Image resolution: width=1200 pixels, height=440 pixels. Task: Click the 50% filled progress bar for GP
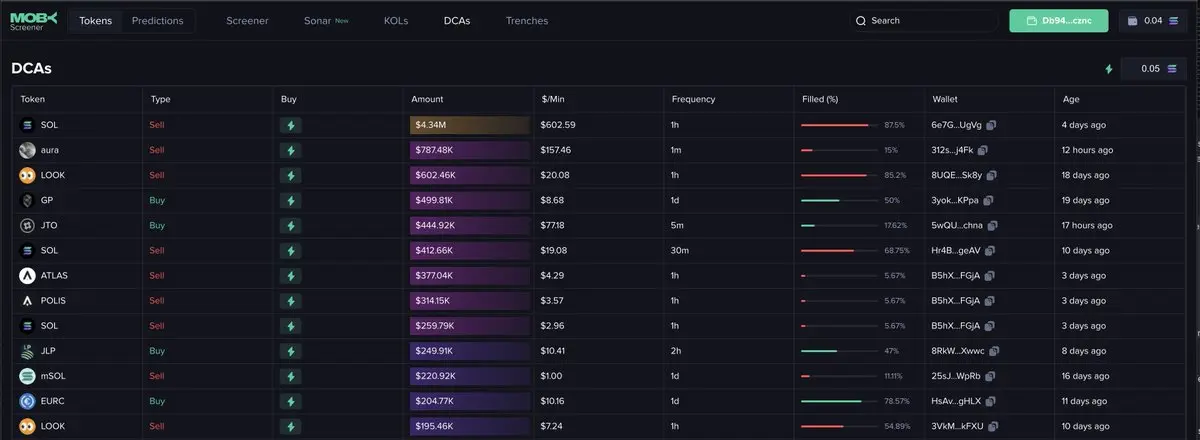pos(840,200)
